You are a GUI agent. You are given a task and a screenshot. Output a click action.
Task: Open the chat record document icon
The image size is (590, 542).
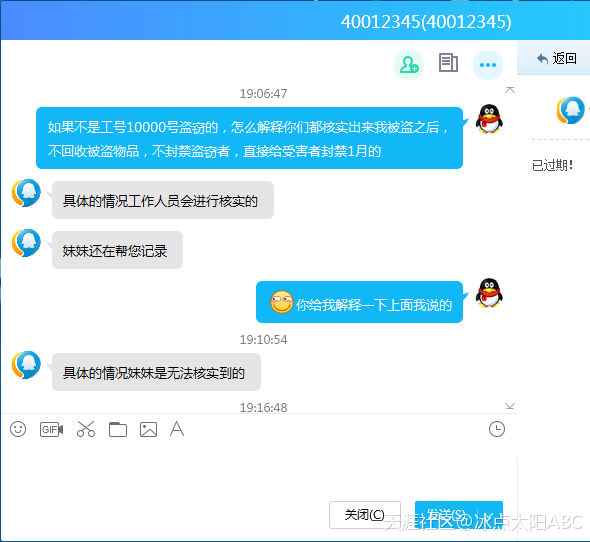[448, 63]
